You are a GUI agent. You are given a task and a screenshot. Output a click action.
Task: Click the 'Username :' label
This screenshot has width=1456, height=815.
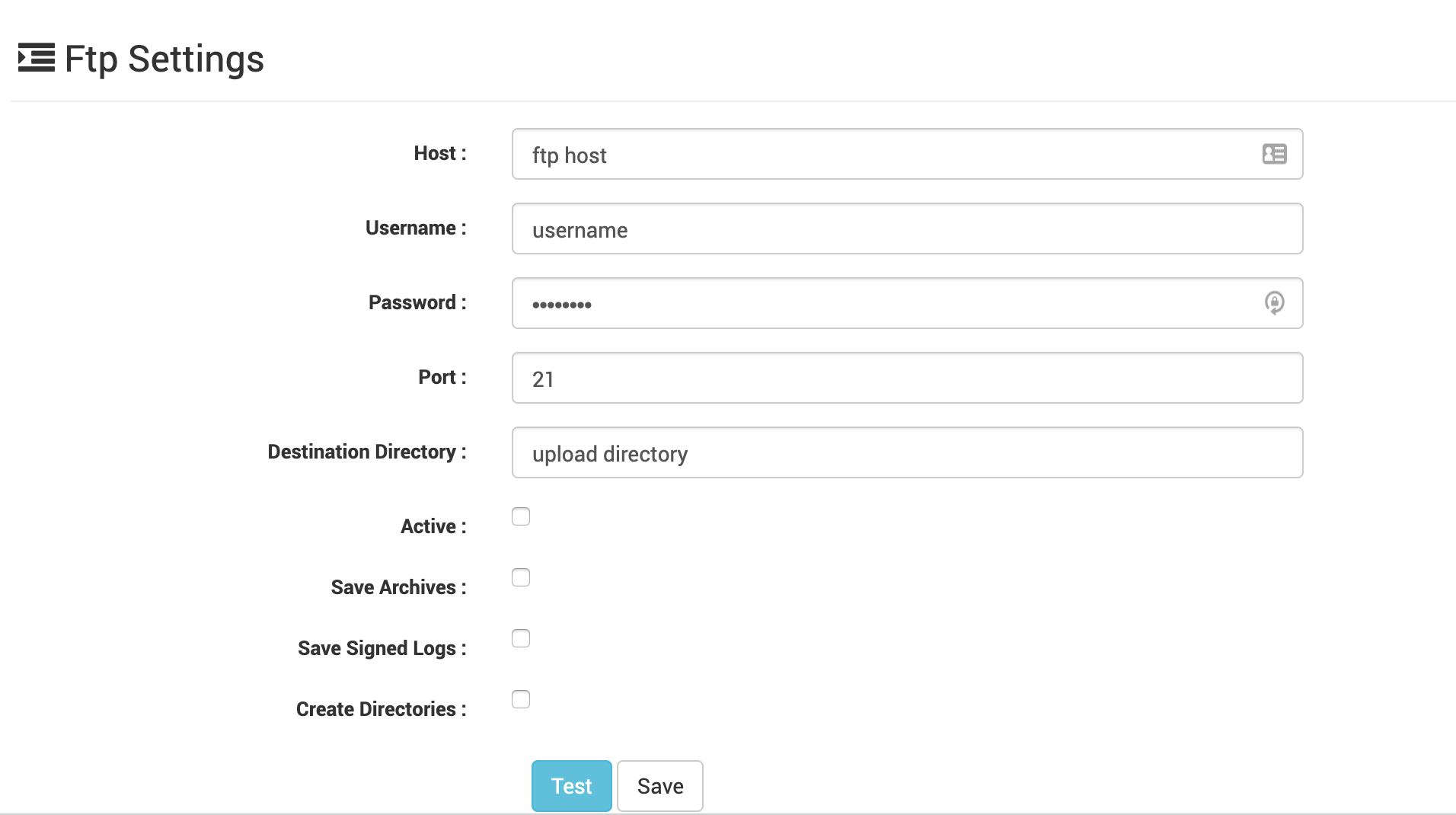pos(416,228)
